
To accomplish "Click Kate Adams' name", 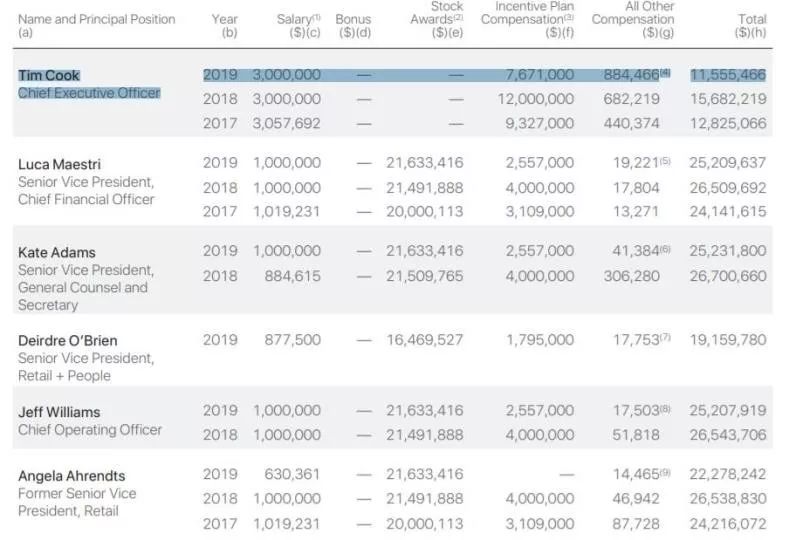I will 57,252.
